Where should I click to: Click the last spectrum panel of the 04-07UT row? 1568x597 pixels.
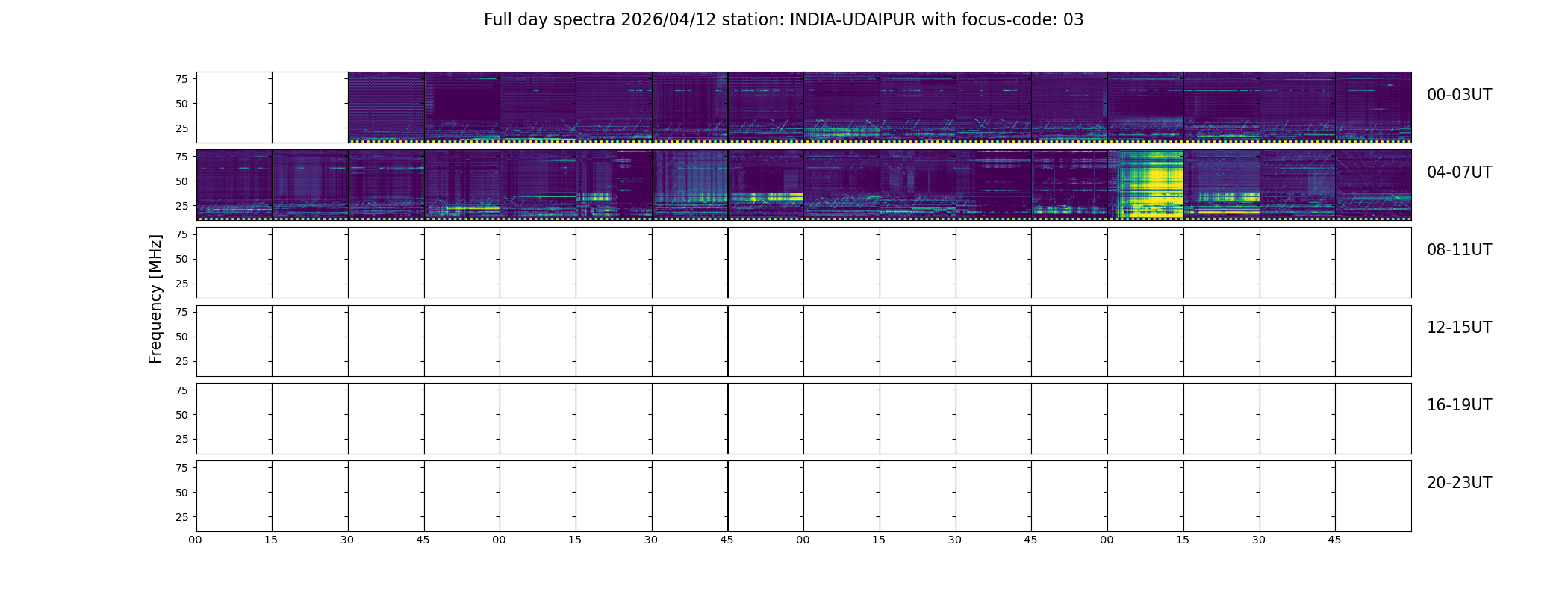click(x=1373, y=185)
